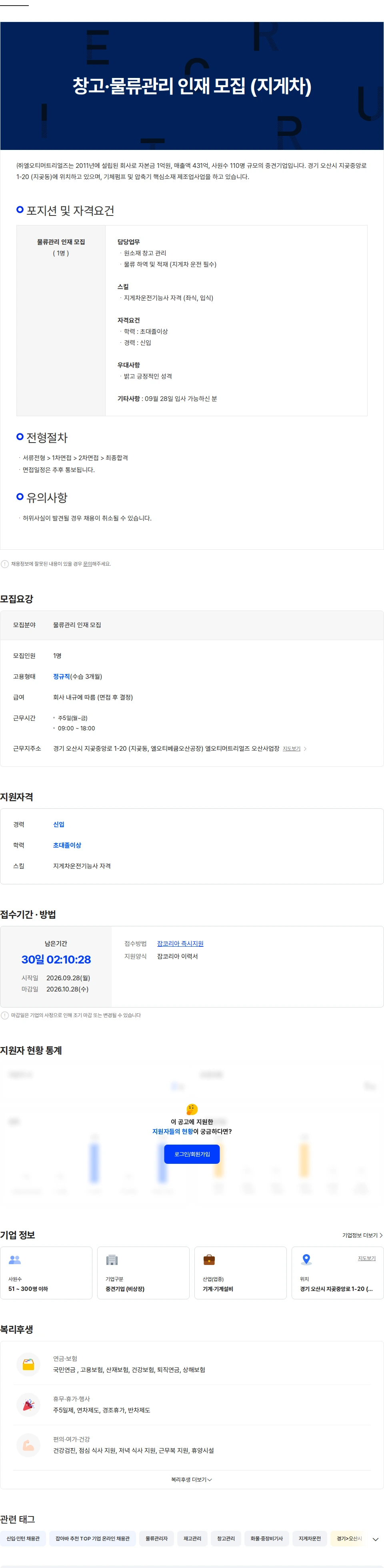Click 국민연금, 고용보험 benefits line
This screenshot has width=384, height=1568.
click(x=129, y=1370)
